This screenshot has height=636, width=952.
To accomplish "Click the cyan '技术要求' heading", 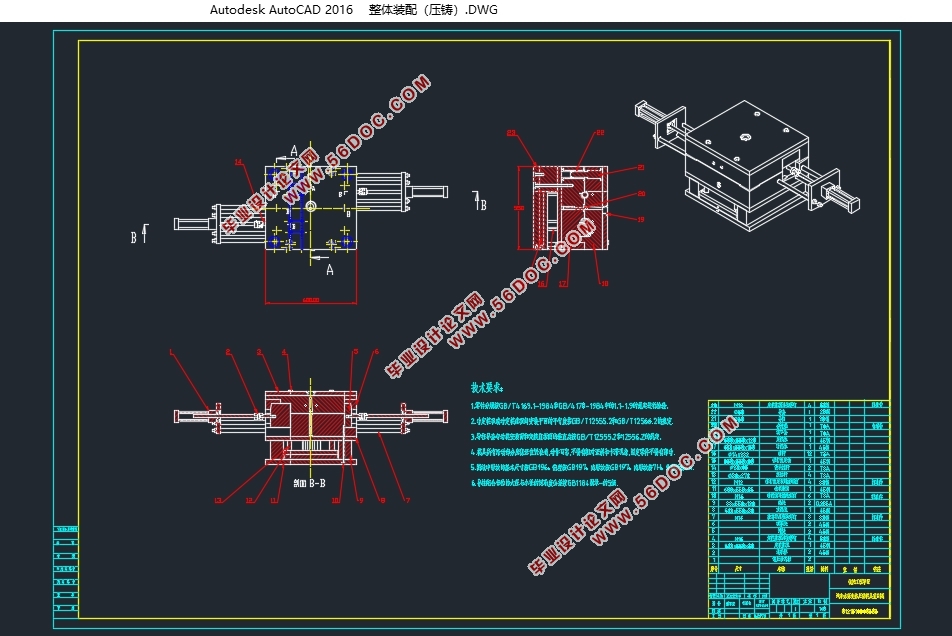I will (x=487, y=387).
